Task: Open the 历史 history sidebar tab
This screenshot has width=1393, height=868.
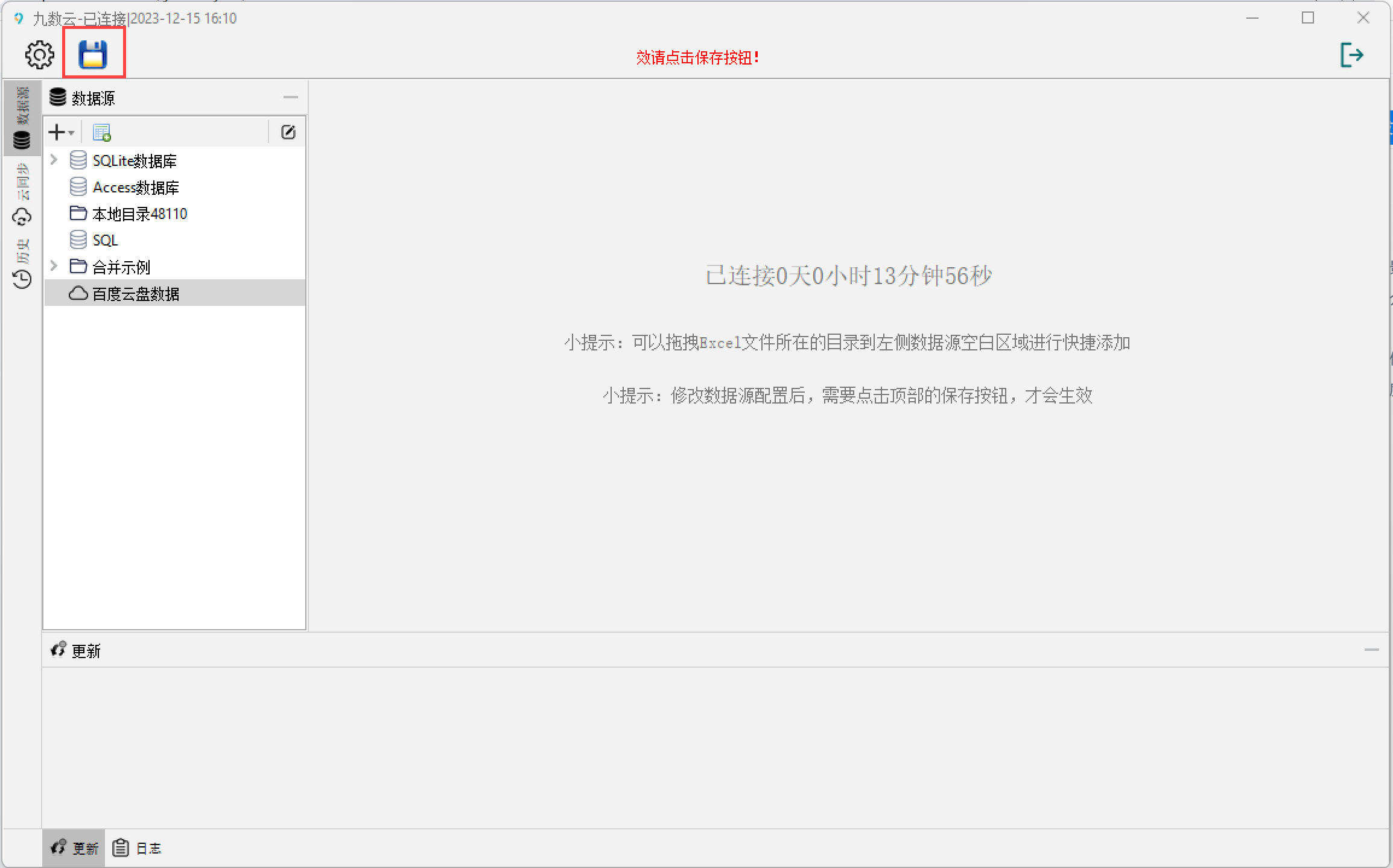Action: tap(22, 264)
